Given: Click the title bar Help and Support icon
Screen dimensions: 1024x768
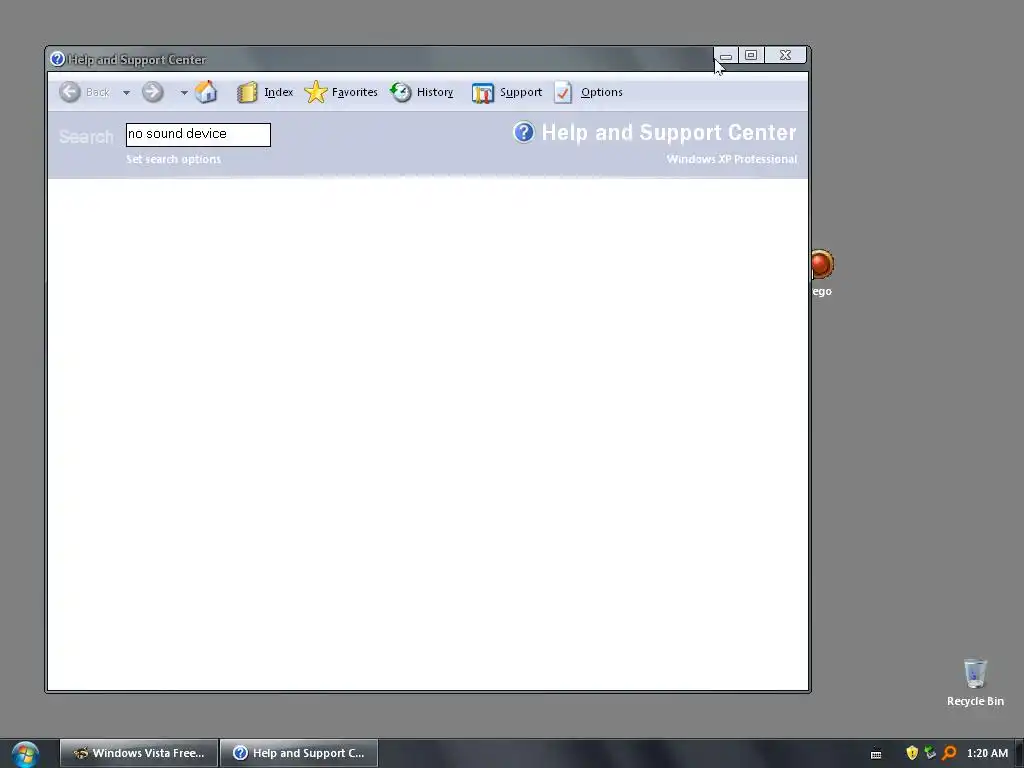Looking at the screenshot, I should tap(57, 59).
